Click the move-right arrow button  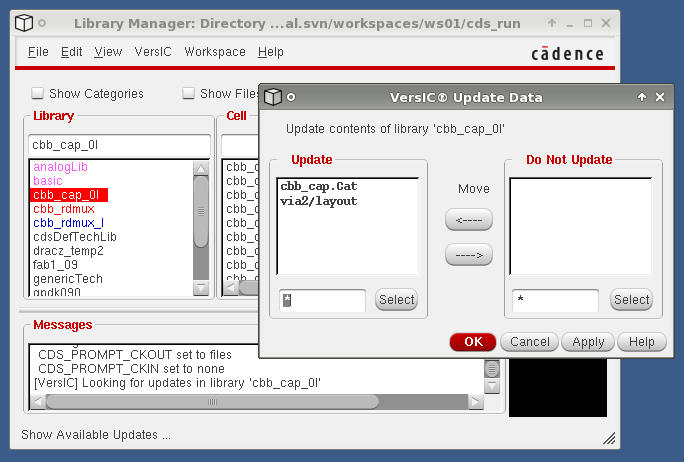click(468, 255)
